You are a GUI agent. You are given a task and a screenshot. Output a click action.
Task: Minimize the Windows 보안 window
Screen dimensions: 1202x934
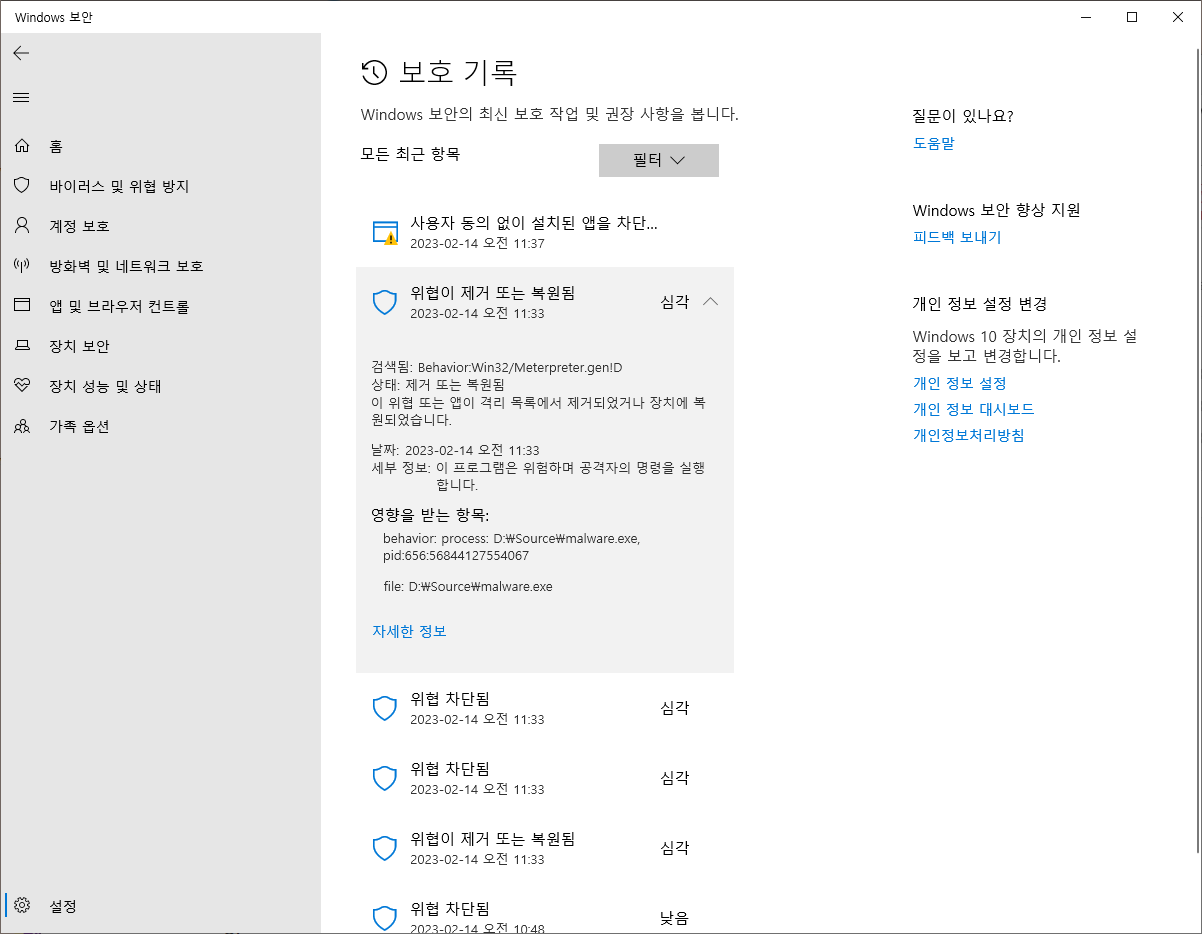1086,17
